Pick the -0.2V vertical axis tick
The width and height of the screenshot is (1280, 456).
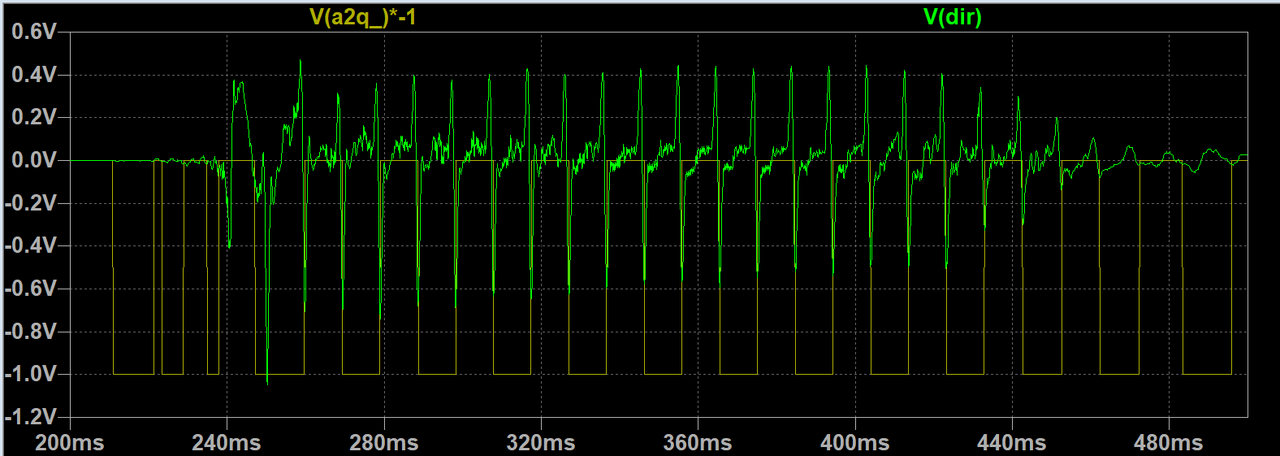33,203
